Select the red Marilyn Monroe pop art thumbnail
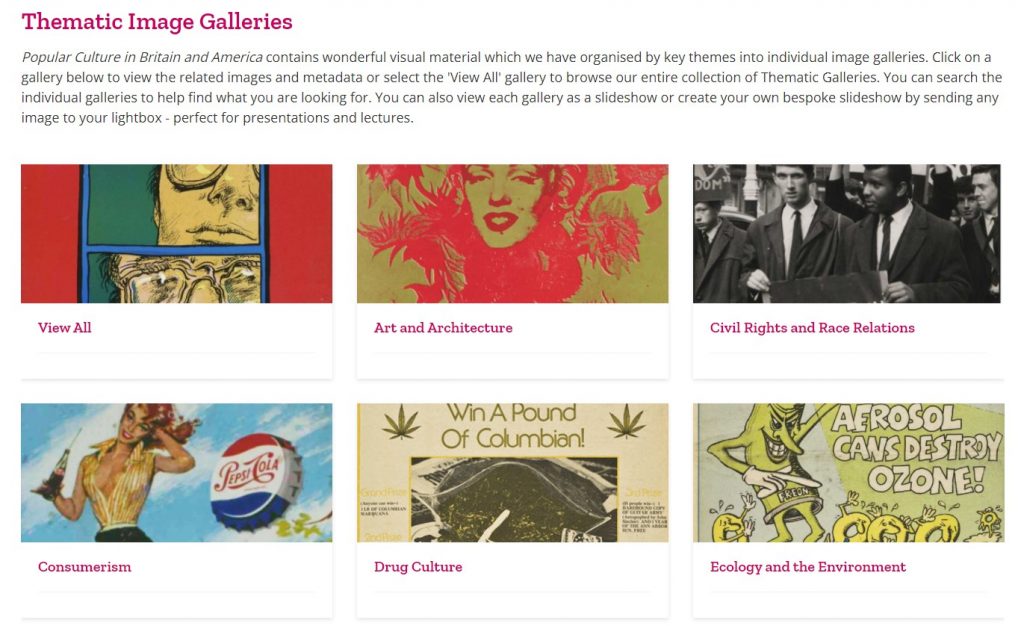 (512, 233)
